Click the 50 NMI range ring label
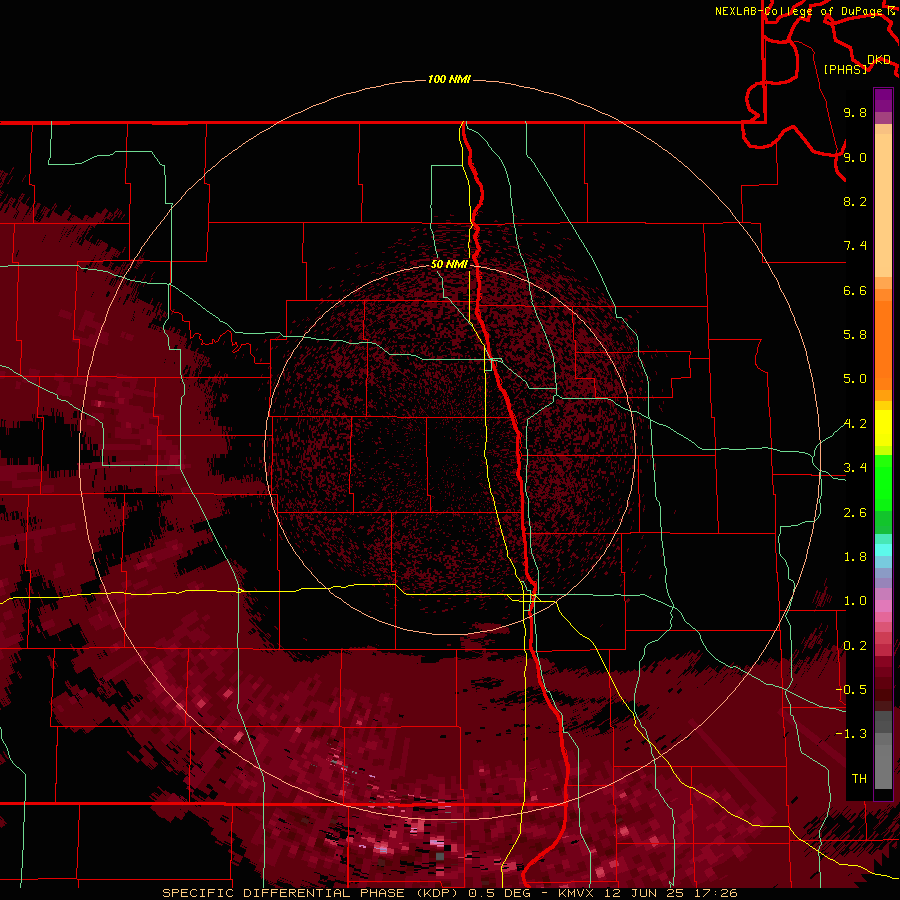 [449, 264]
